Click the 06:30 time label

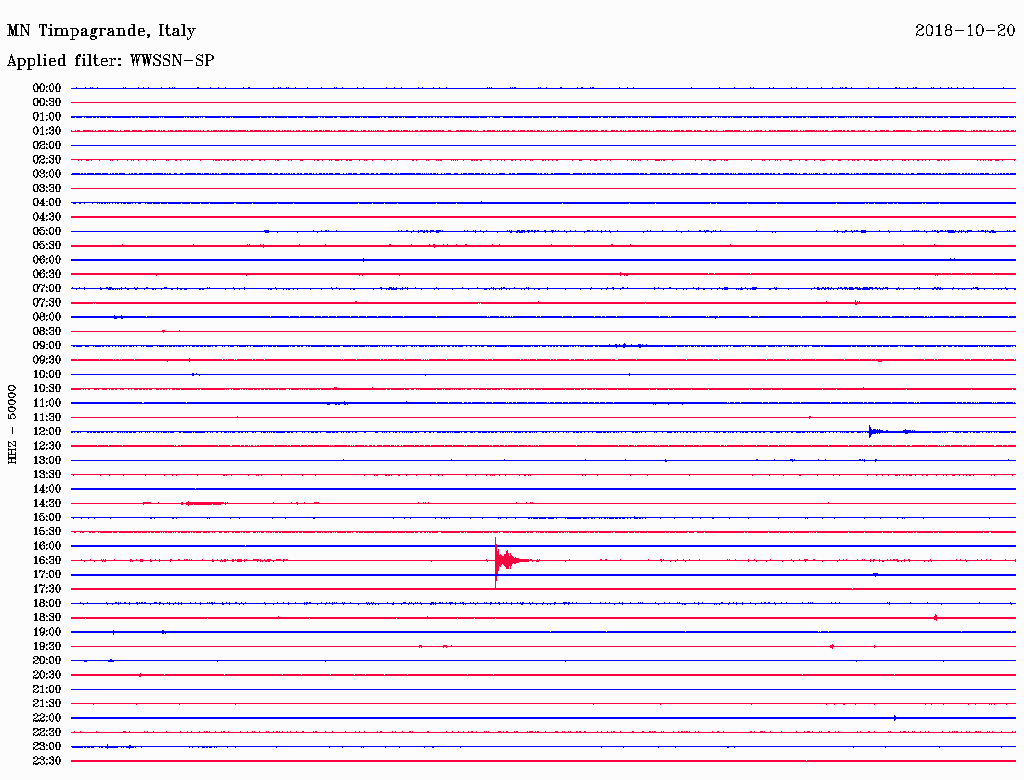tap(47, 274)
